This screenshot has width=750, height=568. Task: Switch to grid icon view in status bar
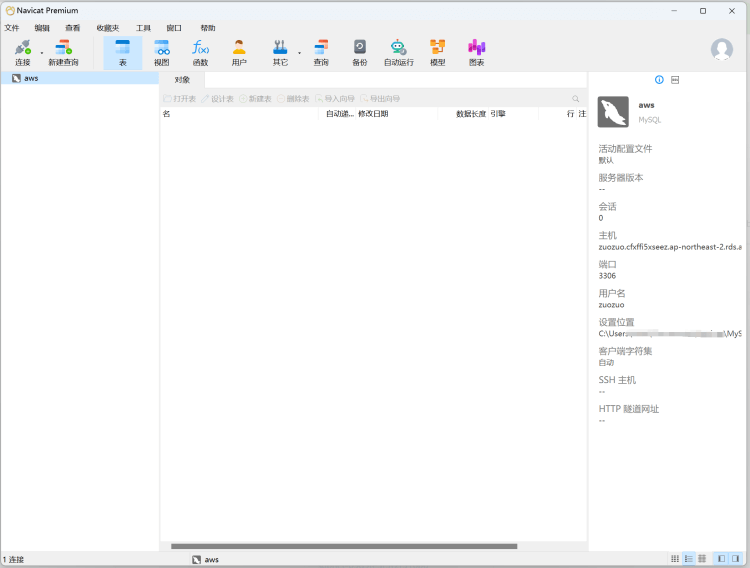[675, 558]
